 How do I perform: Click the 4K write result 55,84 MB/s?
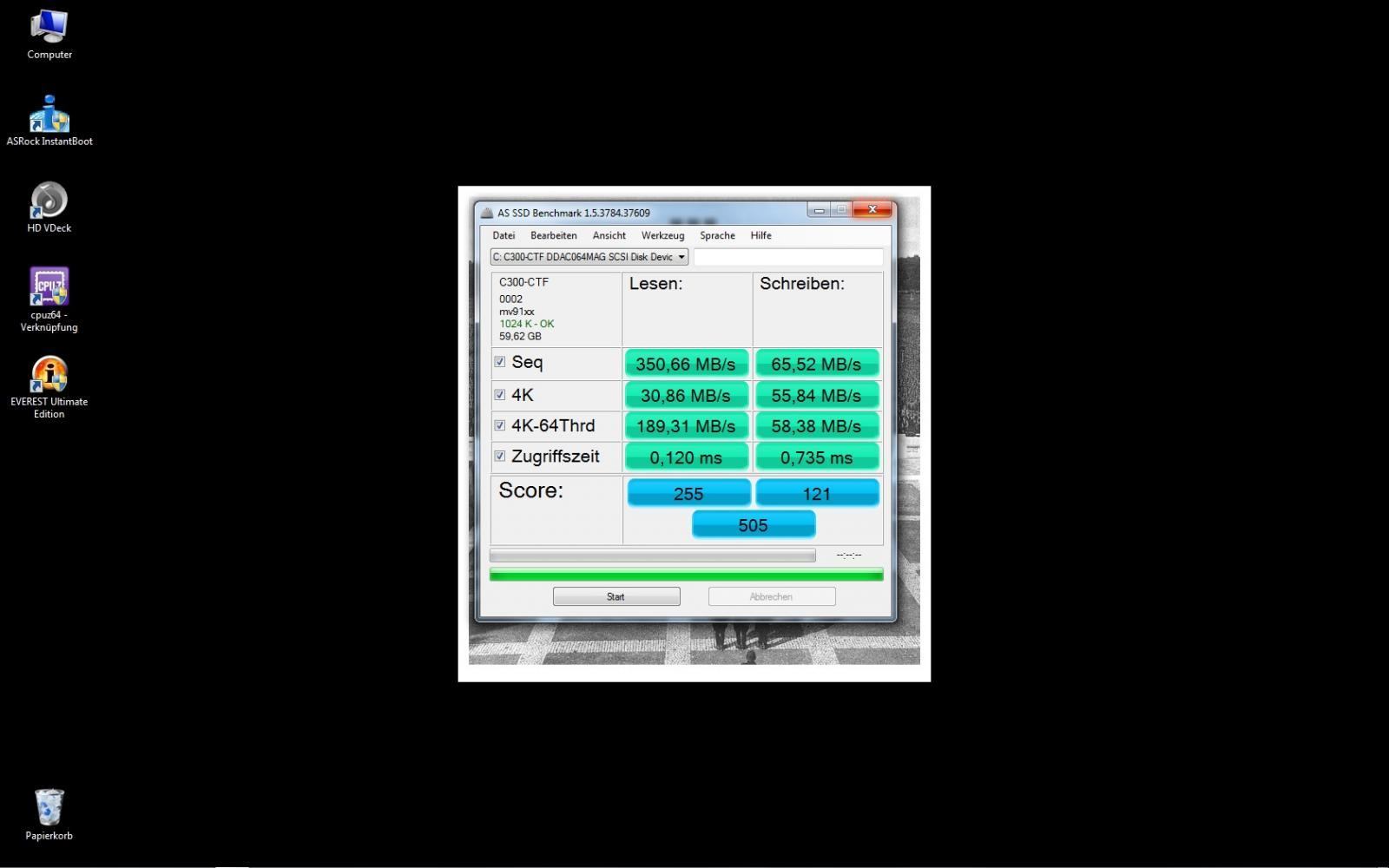click(x=817, y=395)
